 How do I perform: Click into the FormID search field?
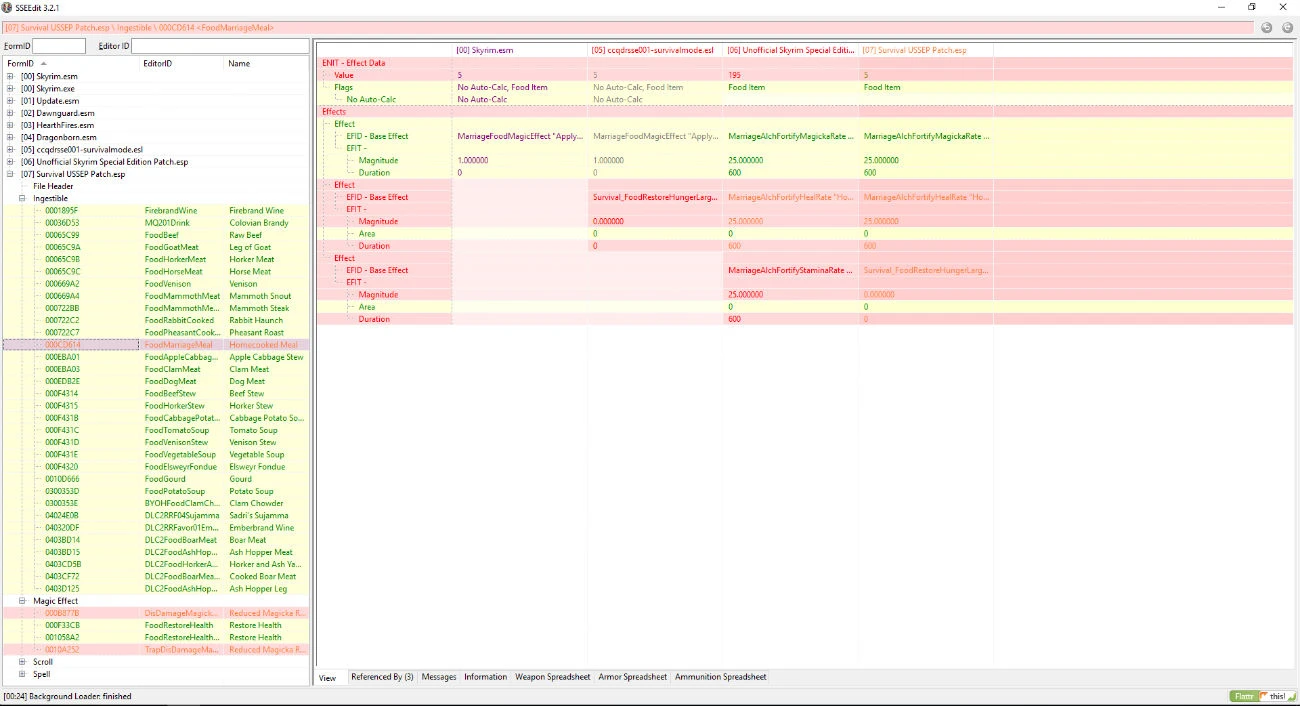click(59, 47)
